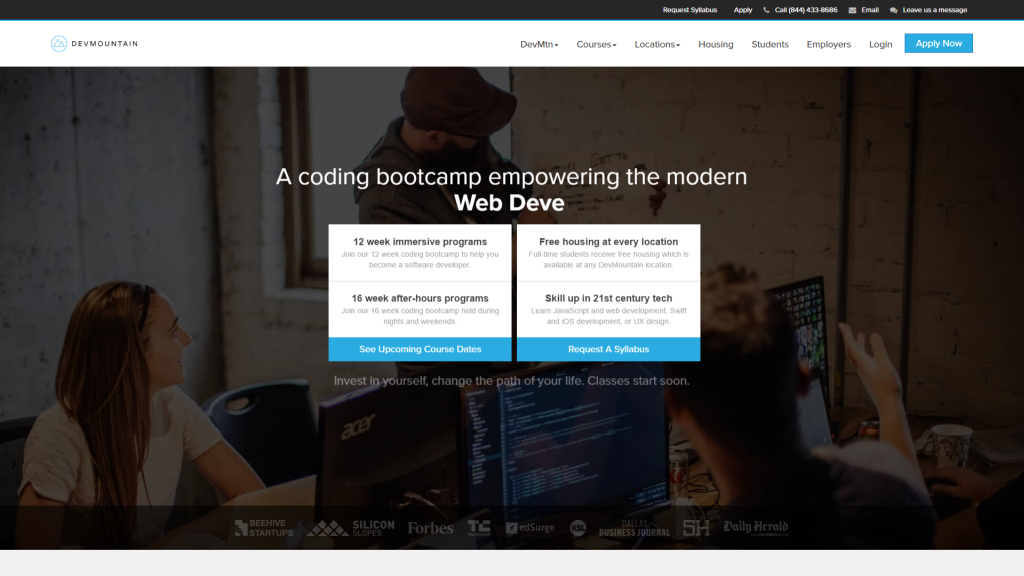This screenshot has height=576, width=1024.
Task: Click See Upcoming Course Dates button
Action: coord(420,349)
